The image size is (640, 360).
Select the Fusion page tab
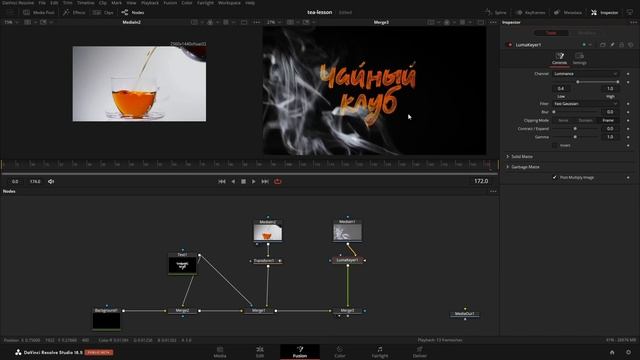click(300, 352)
